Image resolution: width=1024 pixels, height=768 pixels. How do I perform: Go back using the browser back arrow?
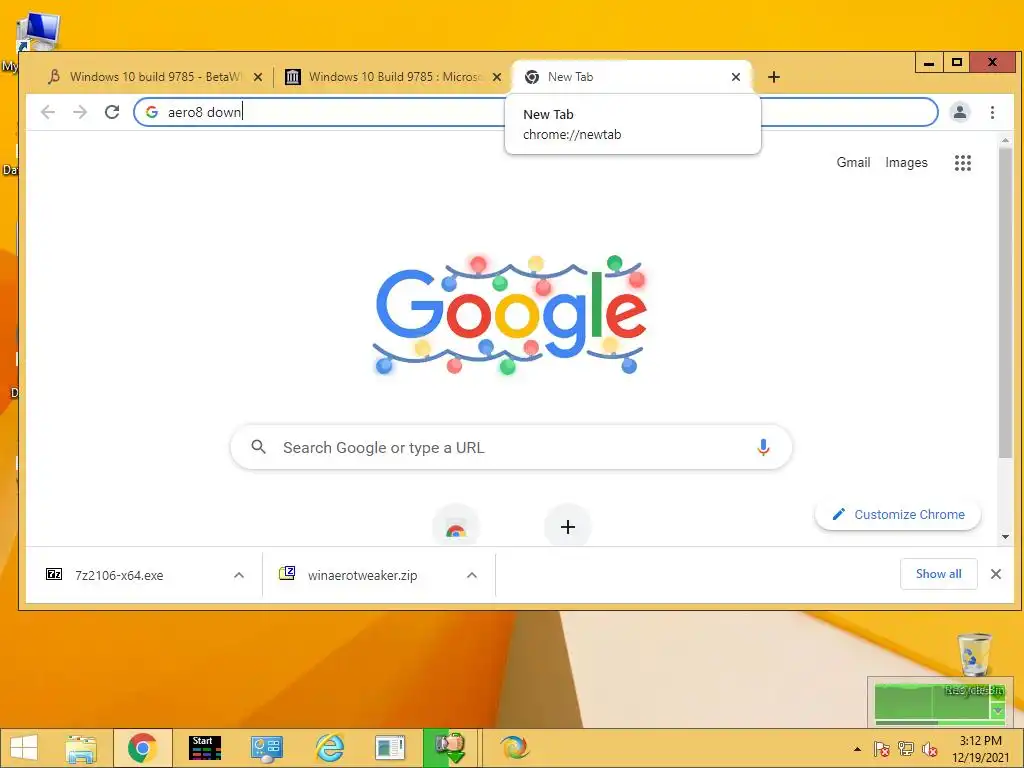click(48, 112)
